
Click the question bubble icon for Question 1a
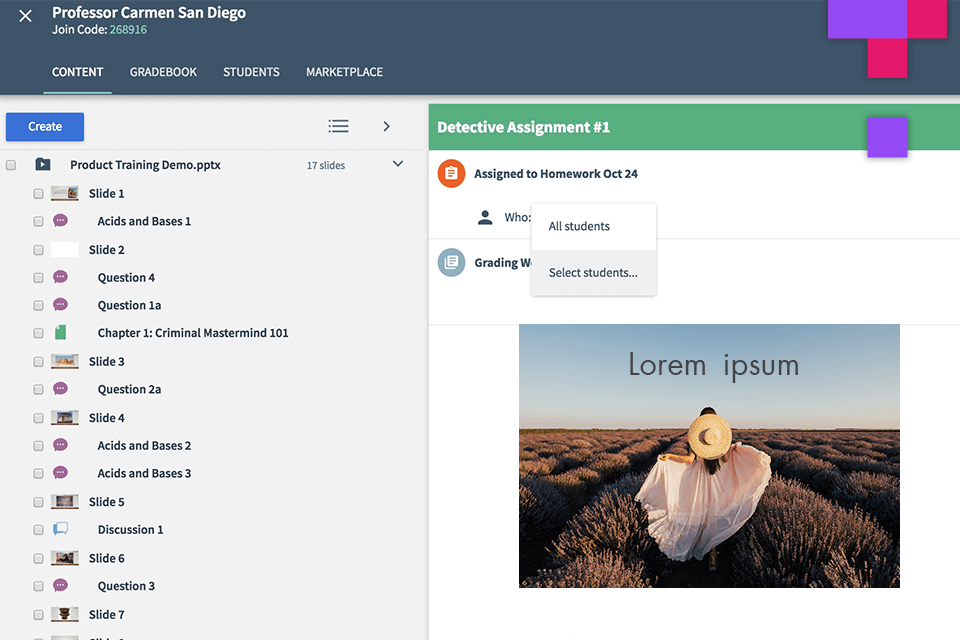click(x=60, y=304)
